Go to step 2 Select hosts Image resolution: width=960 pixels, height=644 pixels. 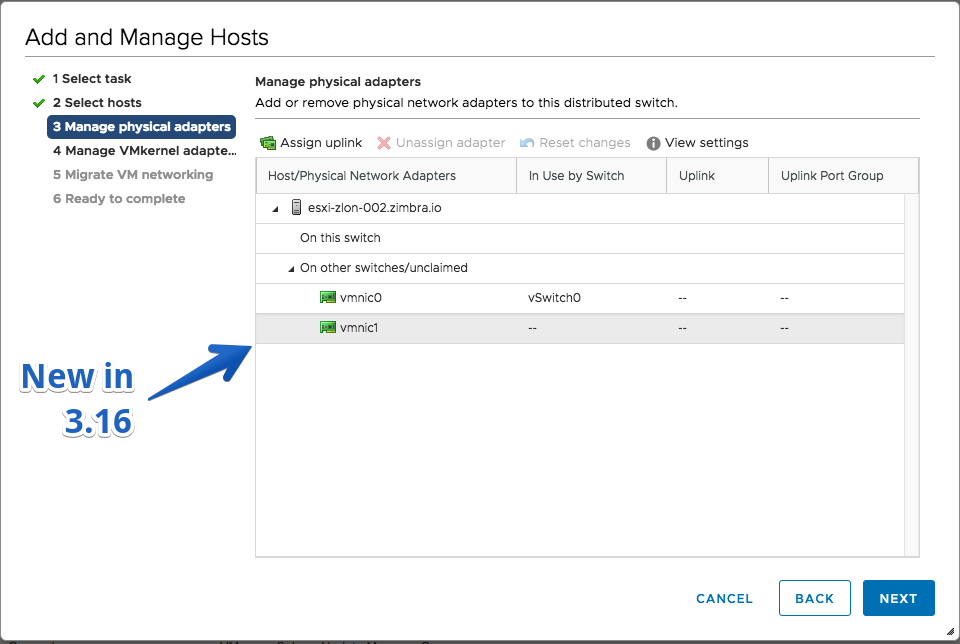coord(97,103)
